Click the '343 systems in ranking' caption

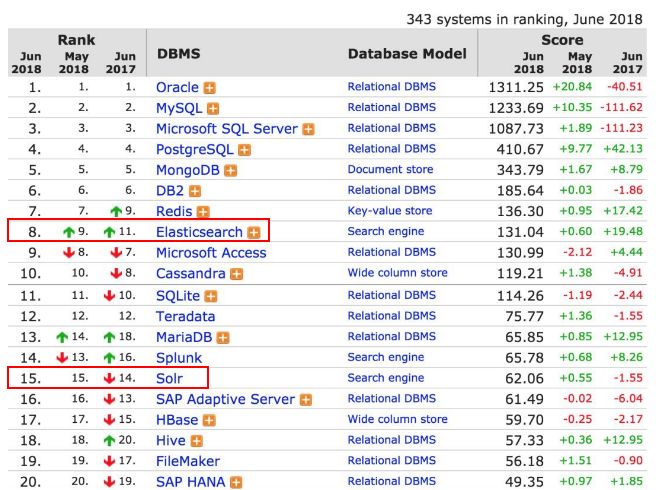pos(524,19)
